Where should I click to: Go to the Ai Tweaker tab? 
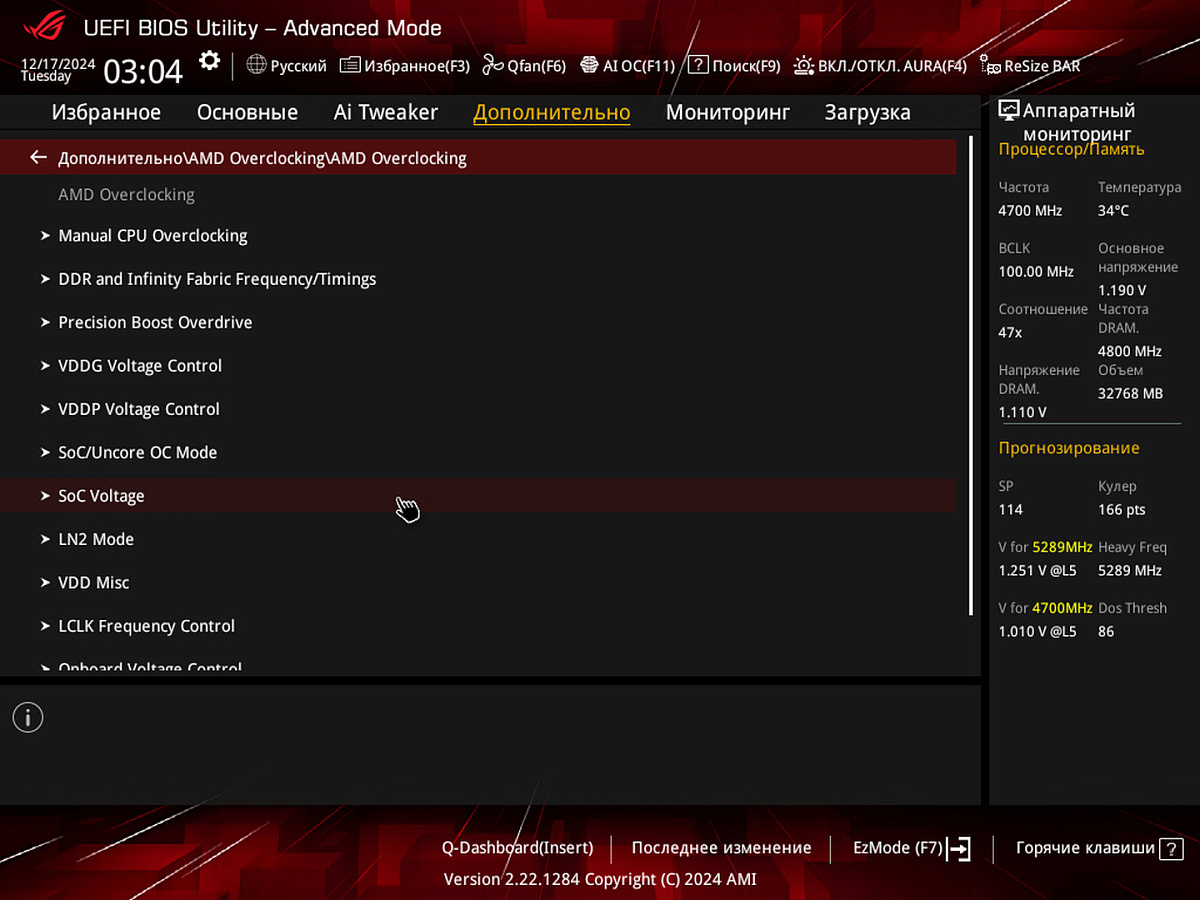(386, 112)
